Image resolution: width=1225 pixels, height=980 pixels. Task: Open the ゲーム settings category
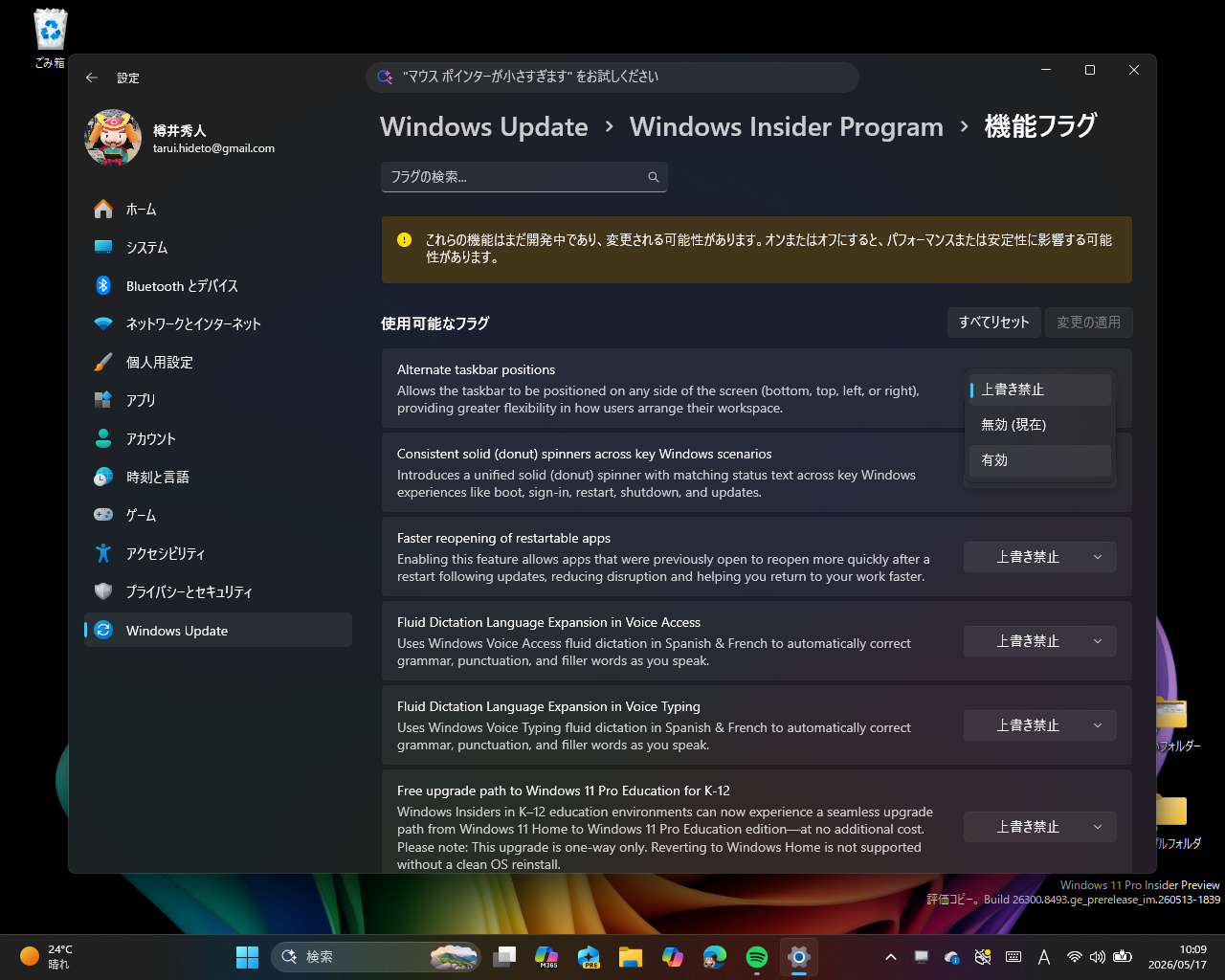click(x=218, y=515)
